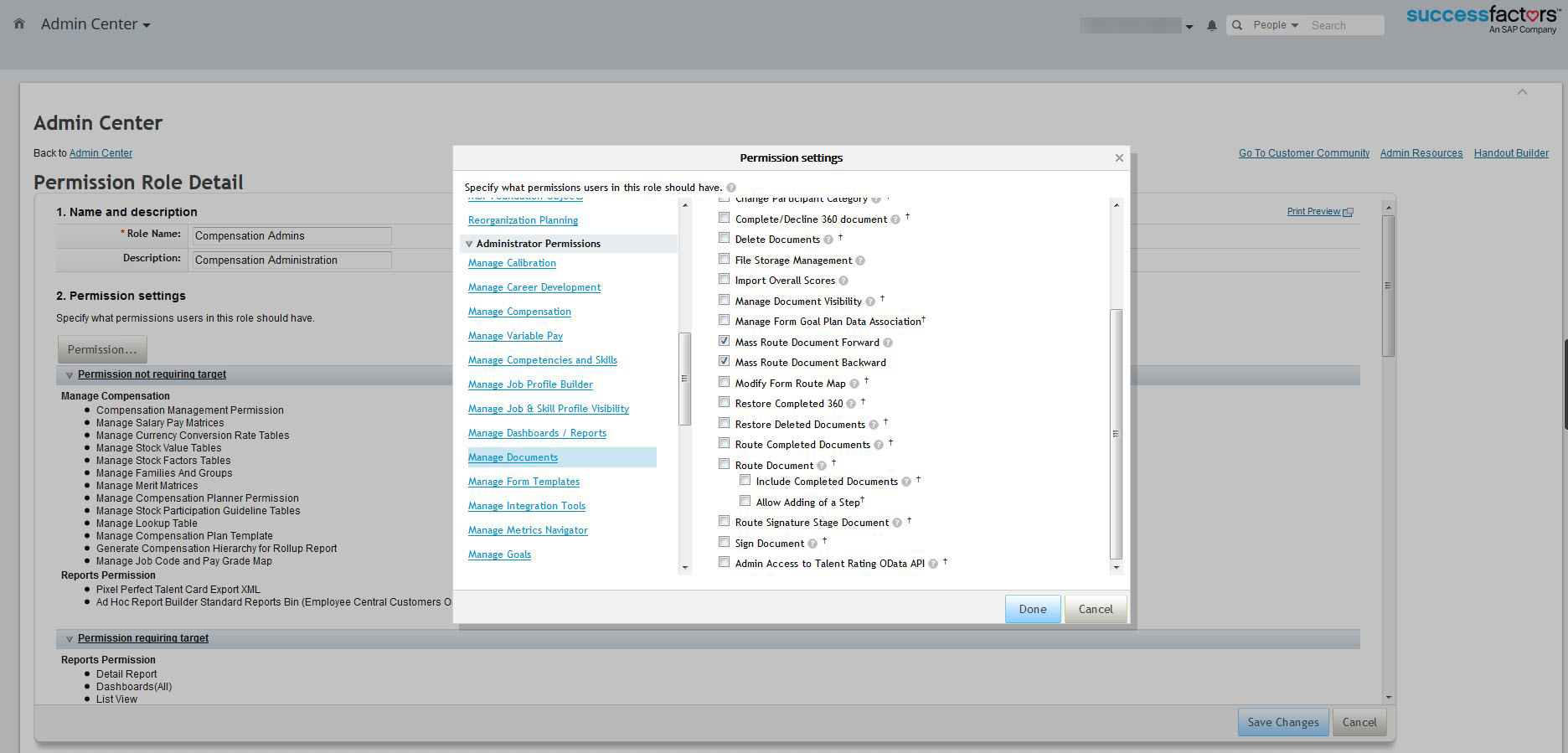The image size is (1568, 753).
Task: Click the Role Name input field
Action: click(x=291, y=236)
